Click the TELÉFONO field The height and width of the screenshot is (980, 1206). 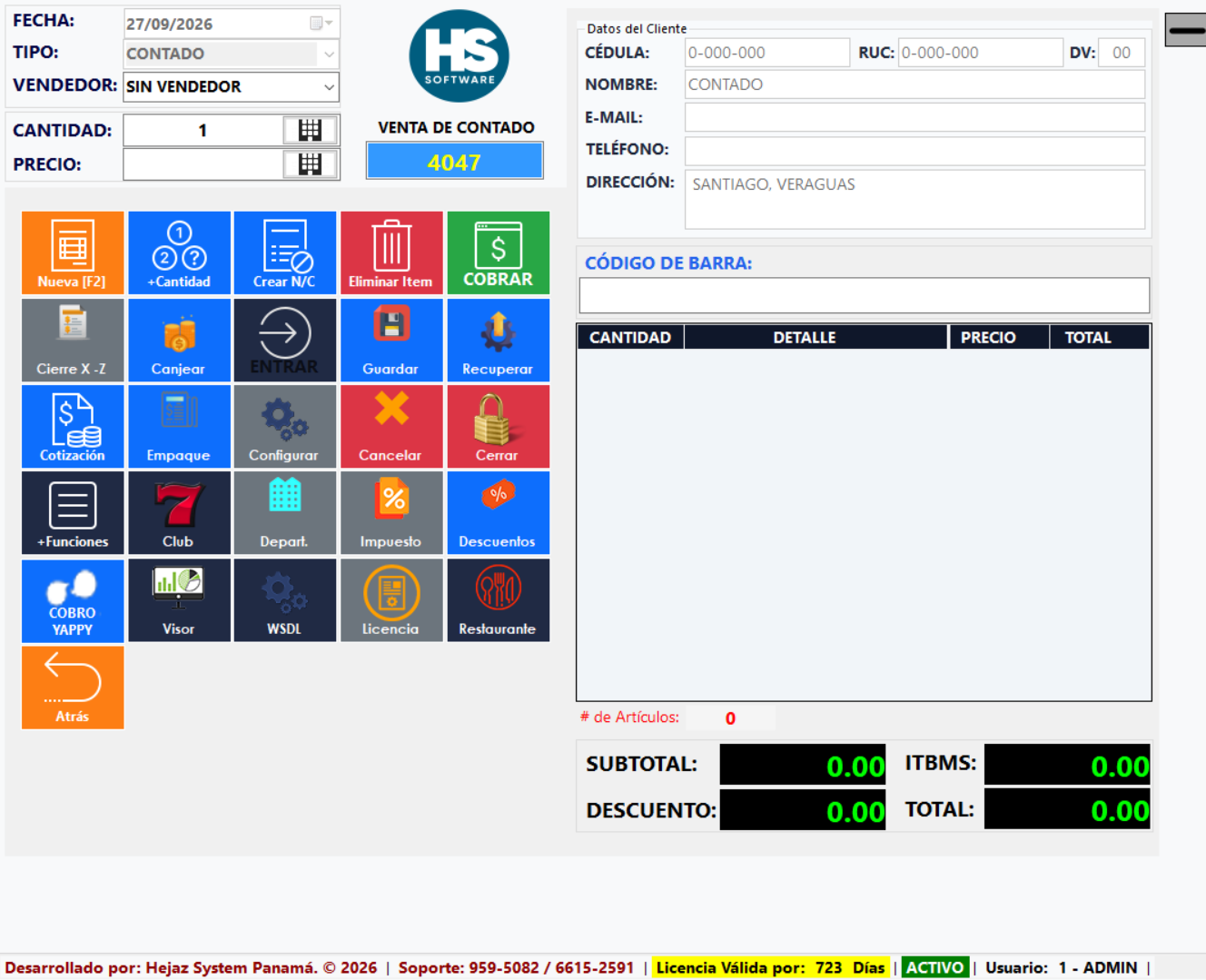point(914,151)
